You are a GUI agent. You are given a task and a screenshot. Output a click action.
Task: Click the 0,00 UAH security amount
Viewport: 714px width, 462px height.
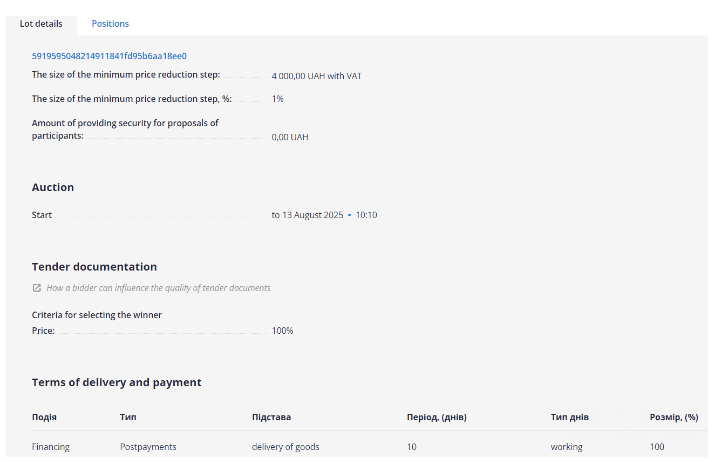[290, 137]
